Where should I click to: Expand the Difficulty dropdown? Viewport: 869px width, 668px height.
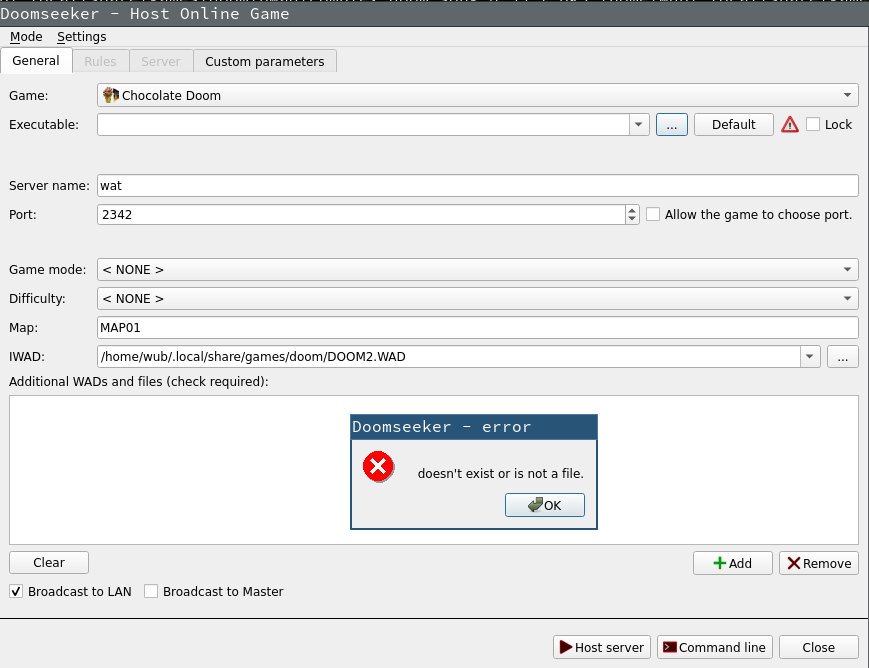coord(847,299)
